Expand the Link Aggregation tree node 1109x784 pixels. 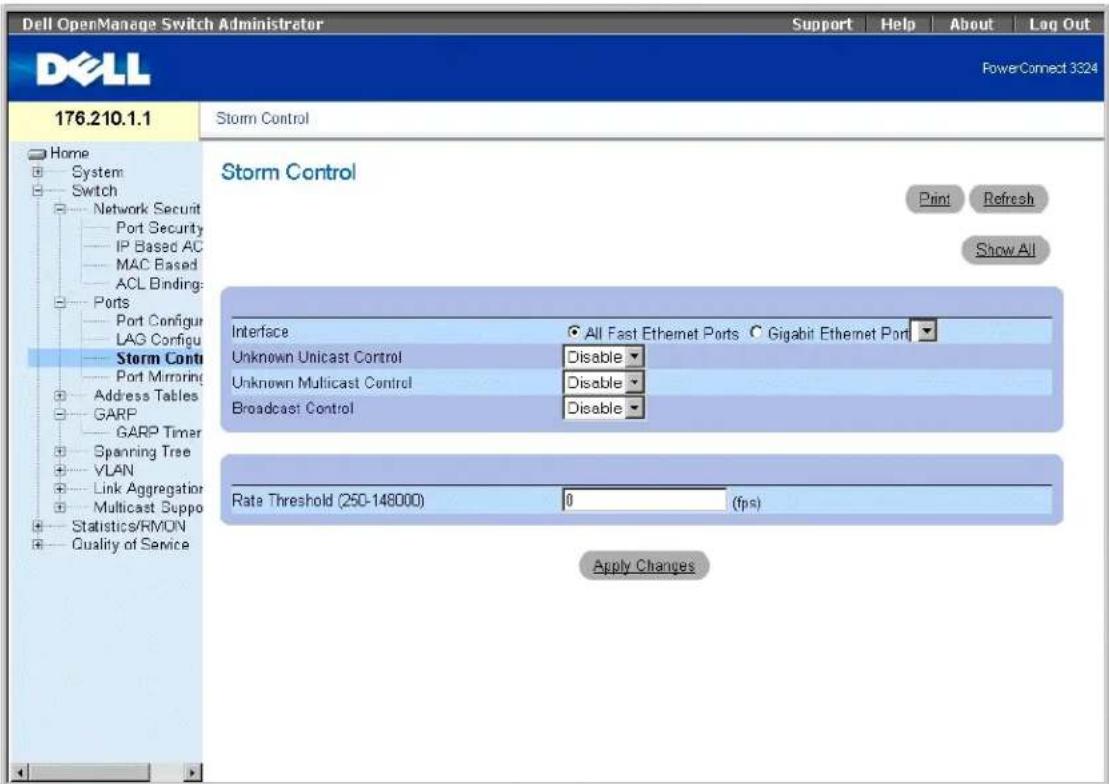pos(60,489)
